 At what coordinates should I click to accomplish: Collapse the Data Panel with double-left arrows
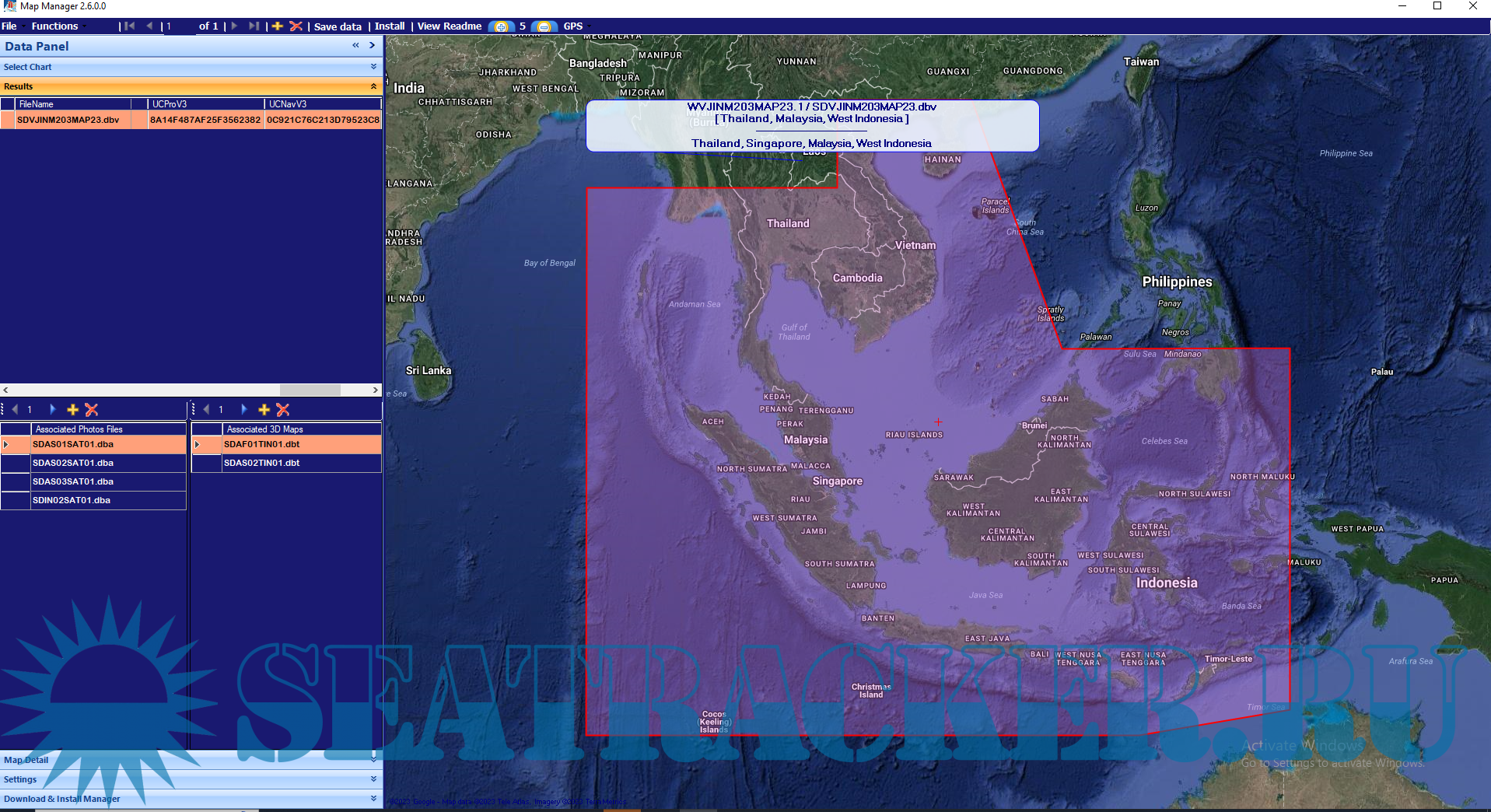click(x=355, y=46)
